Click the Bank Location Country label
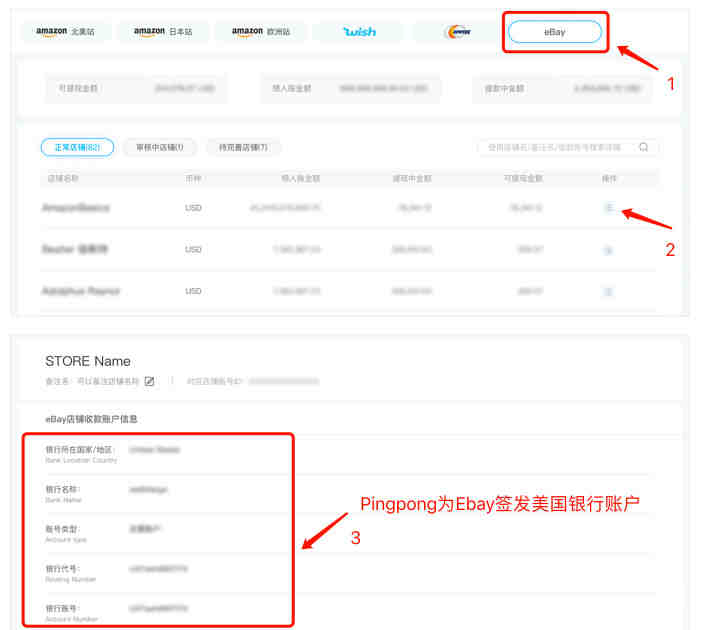 (x=81, y=460)
